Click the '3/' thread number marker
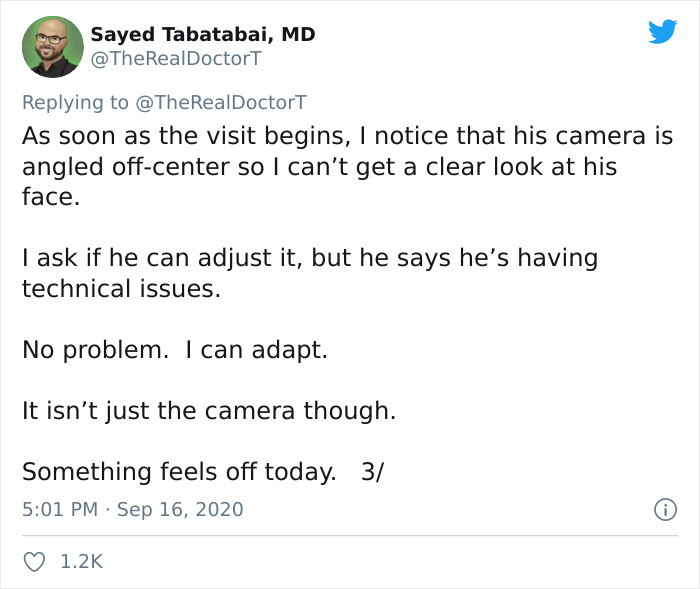 (x=372, y=472)
